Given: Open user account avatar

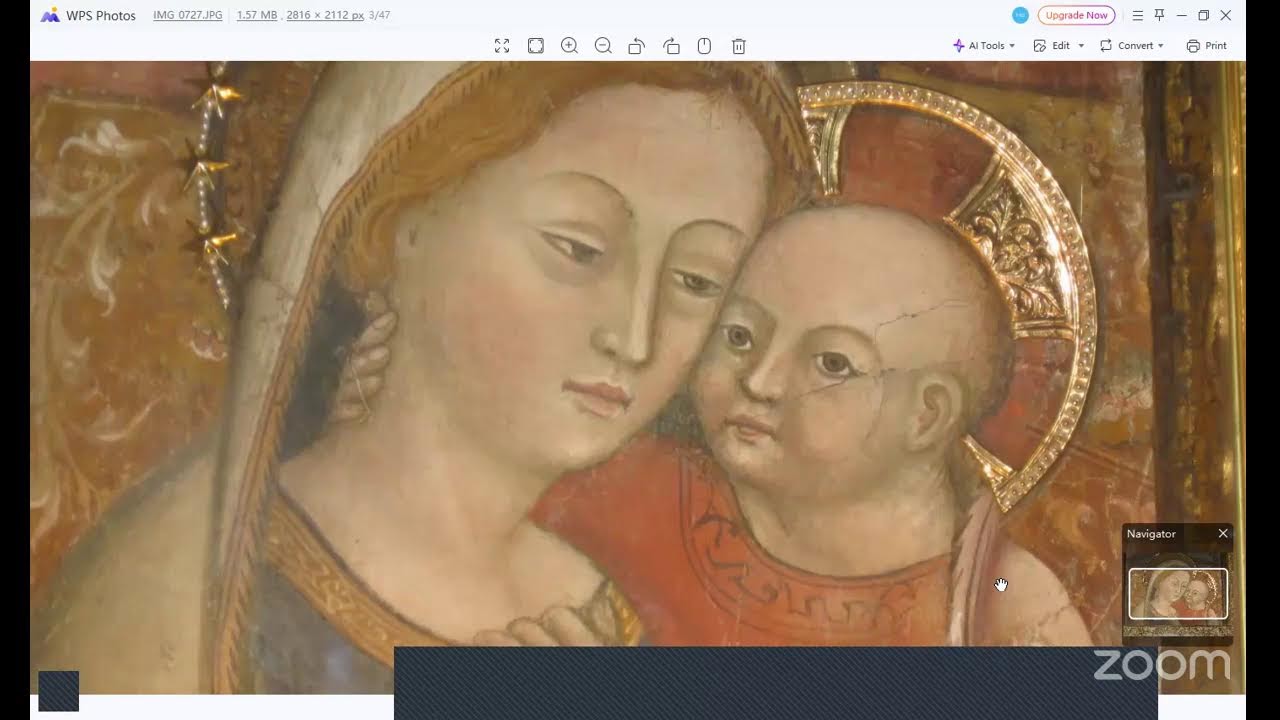Looking at the screenshot, I should pyautogui.click(x=1020, y=15).
